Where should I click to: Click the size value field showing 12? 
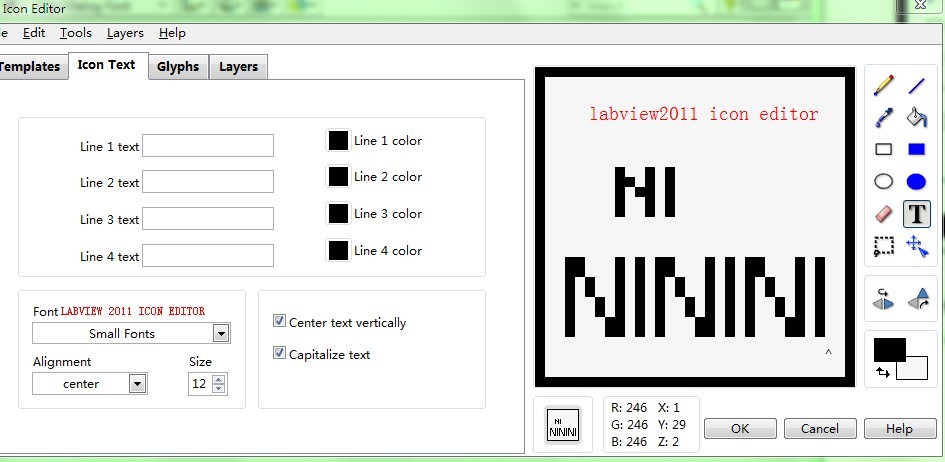tap(200, 384)
